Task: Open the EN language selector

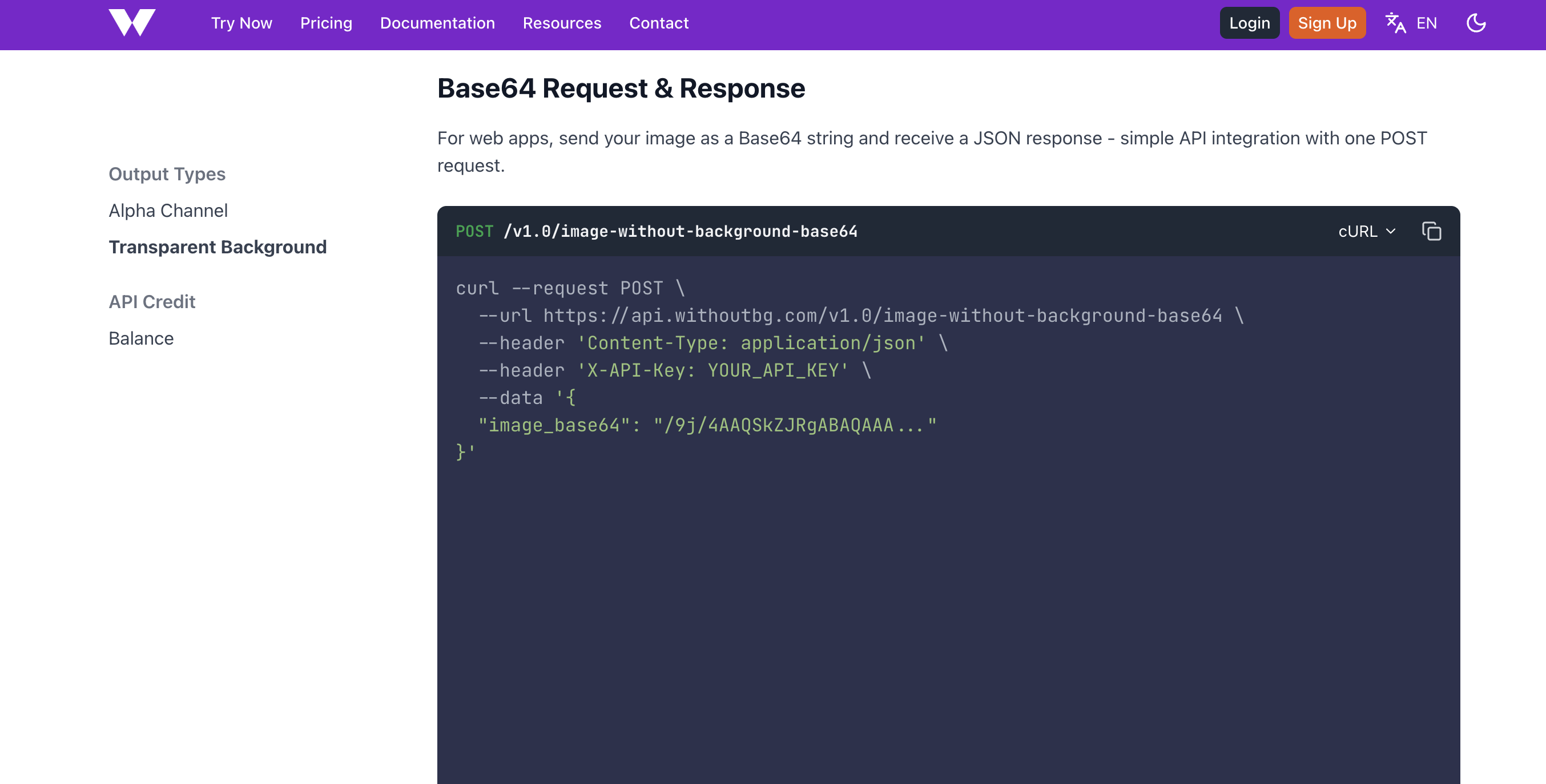Action: point(1426,23)
